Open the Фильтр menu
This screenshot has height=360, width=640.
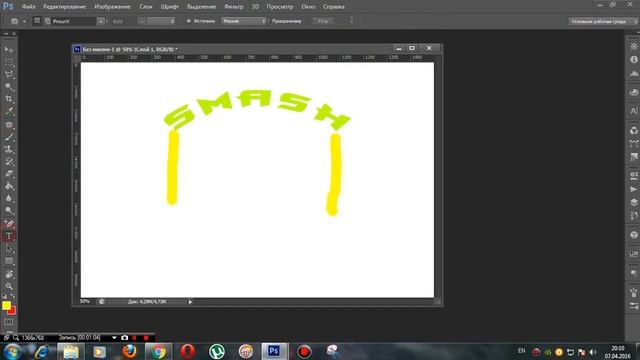click(x=233, y=7)
